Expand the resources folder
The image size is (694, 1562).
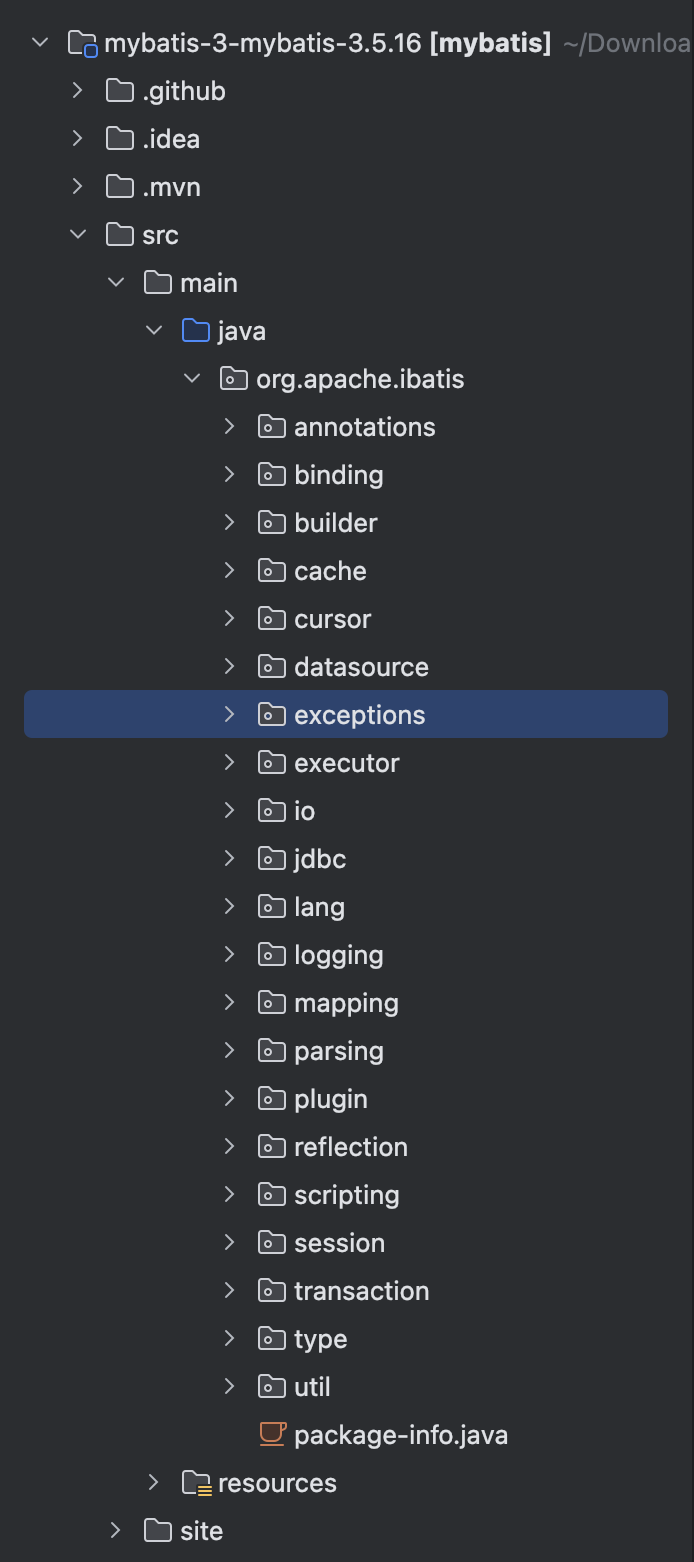pyautogui.click(x=153, y=1483)
